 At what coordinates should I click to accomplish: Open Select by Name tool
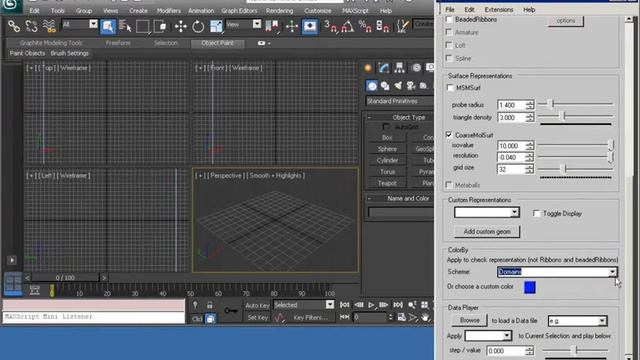[125, 27]
